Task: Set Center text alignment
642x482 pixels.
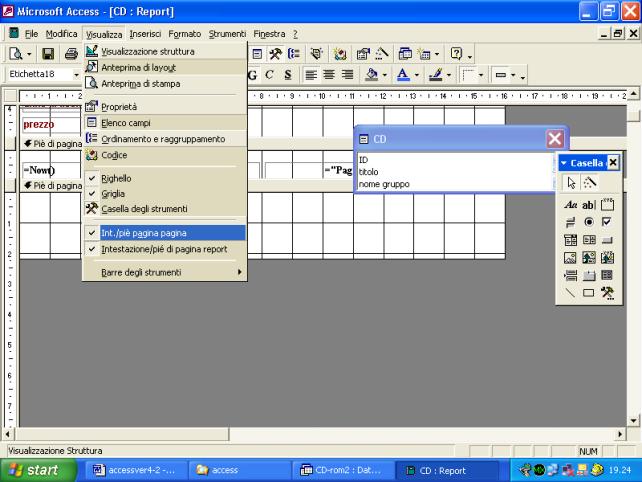Action: 329,75
